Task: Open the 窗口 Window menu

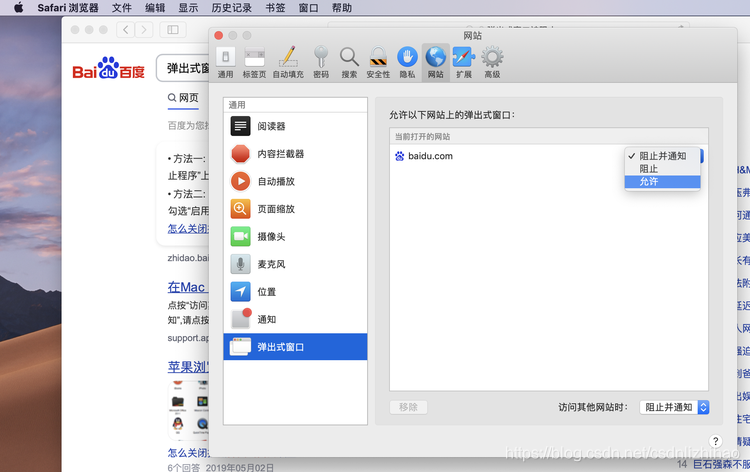Action: coord(309,8)
